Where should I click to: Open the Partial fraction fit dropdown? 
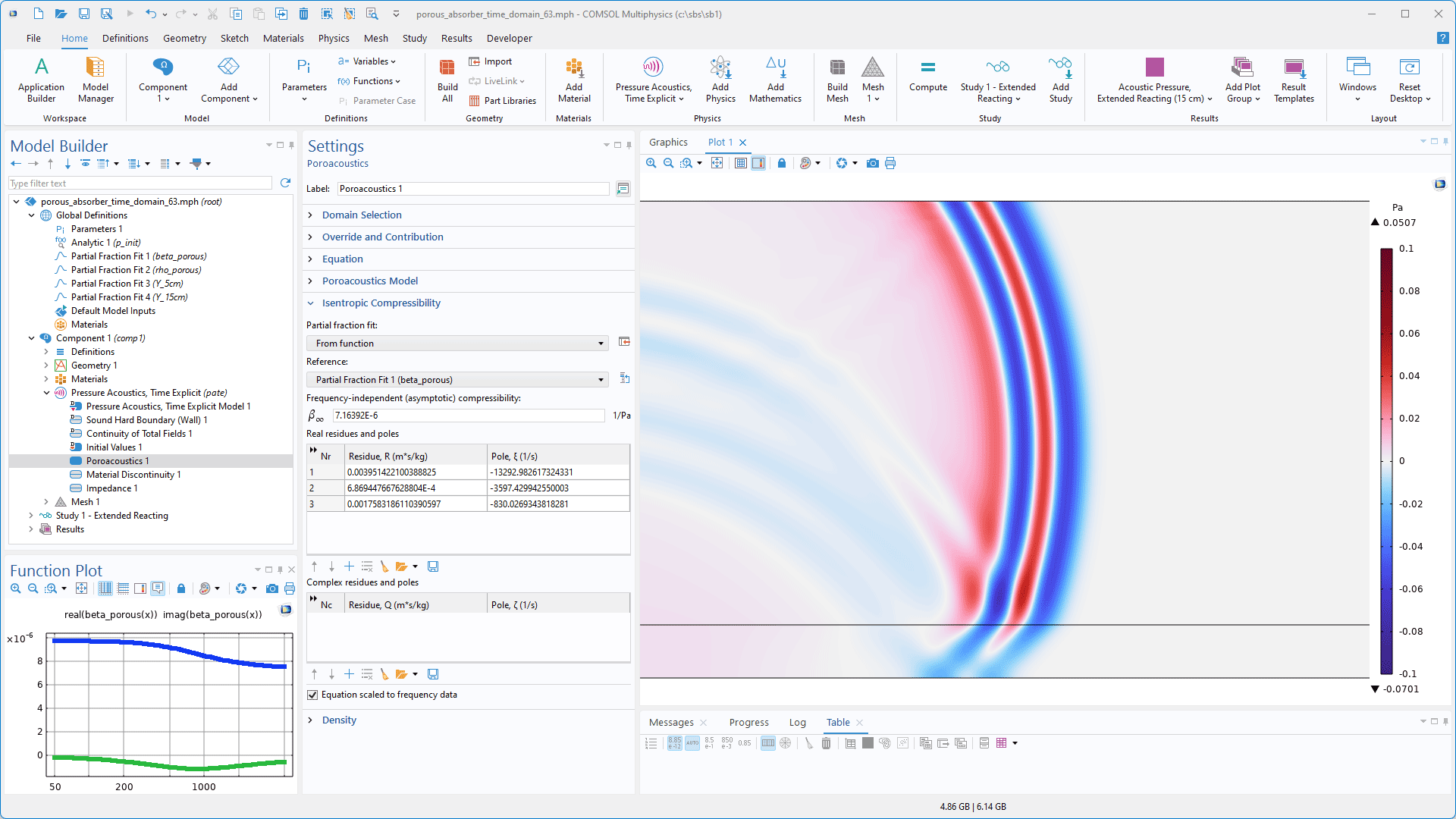click(x=457, y=344)
